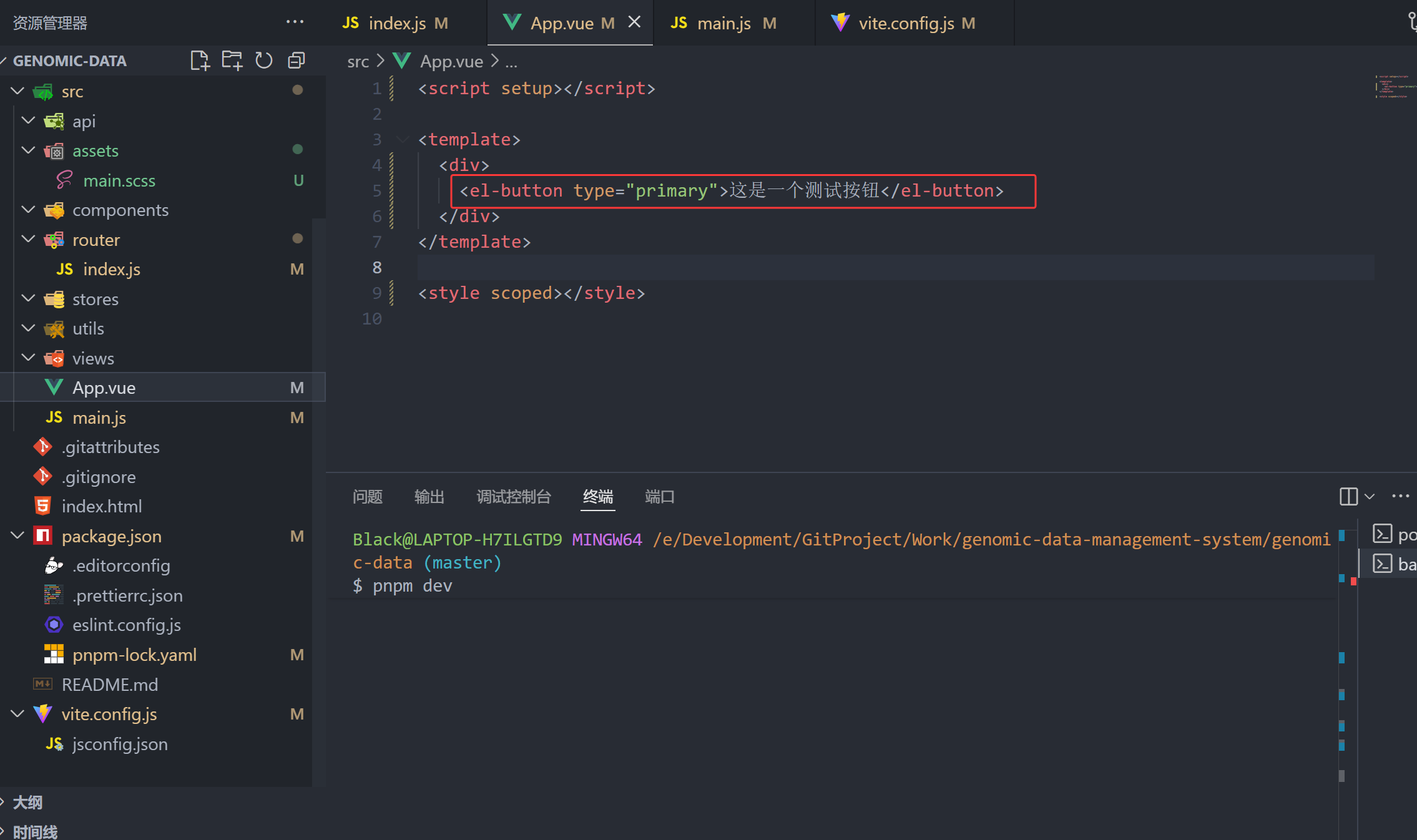Screen dimensions: 1417x840
Task: Switch to the 问题 problems panel tab
Action: 367,497
